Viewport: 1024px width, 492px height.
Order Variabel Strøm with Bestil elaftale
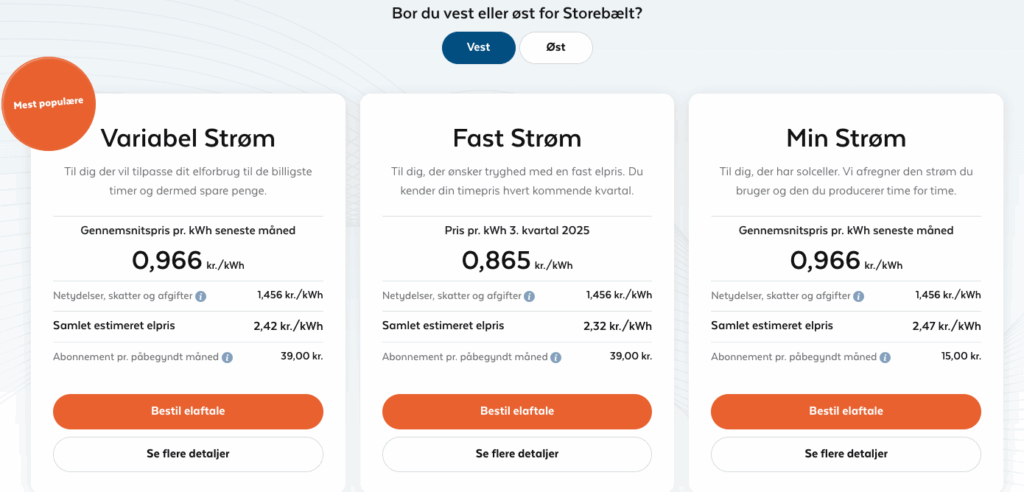188,411
